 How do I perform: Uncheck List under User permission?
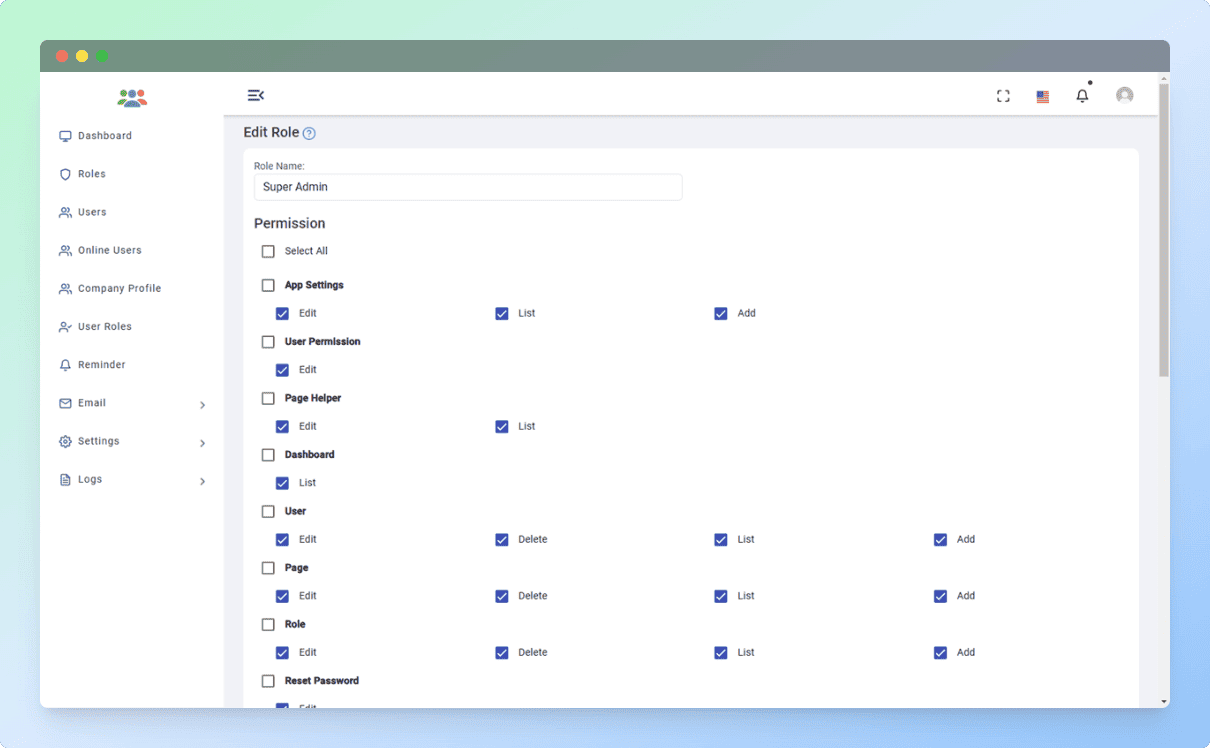721,539
